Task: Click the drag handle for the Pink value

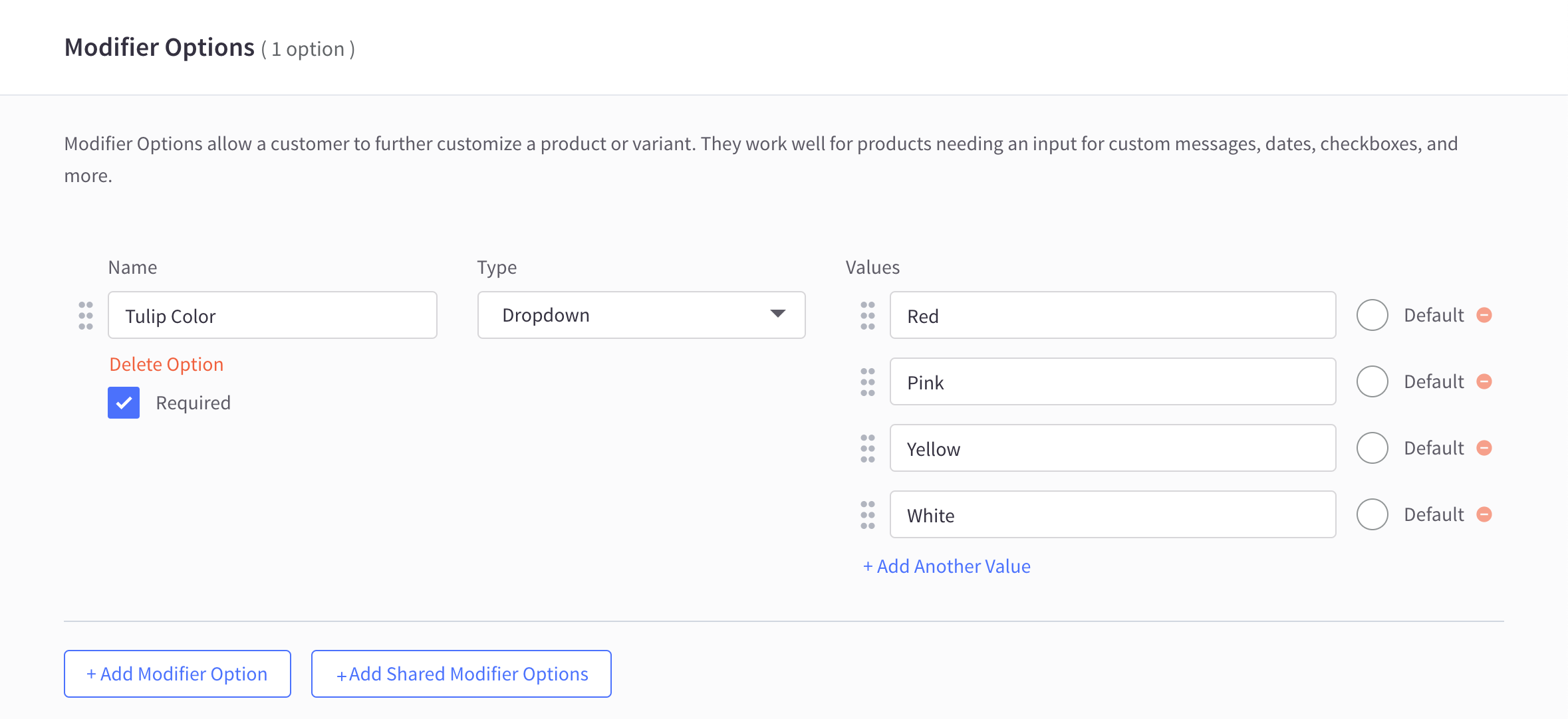Action: (x=868, y=382)
